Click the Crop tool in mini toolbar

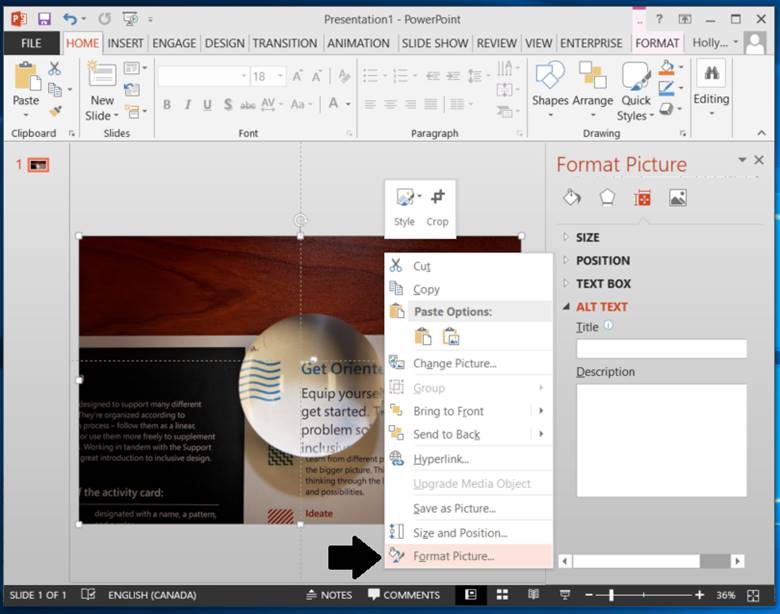(437, 207)
